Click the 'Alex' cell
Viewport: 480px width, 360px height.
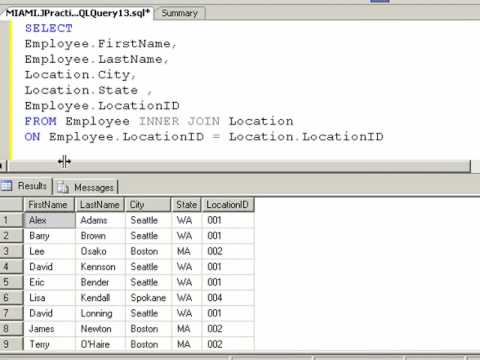pyautogui.click(x=50, y=220)
